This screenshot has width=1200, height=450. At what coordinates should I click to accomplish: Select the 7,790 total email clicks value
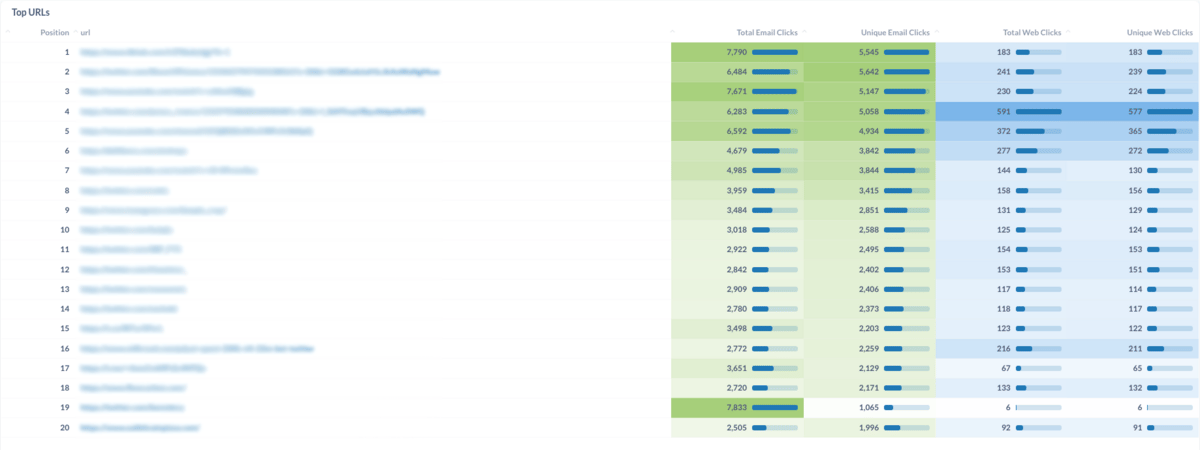(735, 52)
